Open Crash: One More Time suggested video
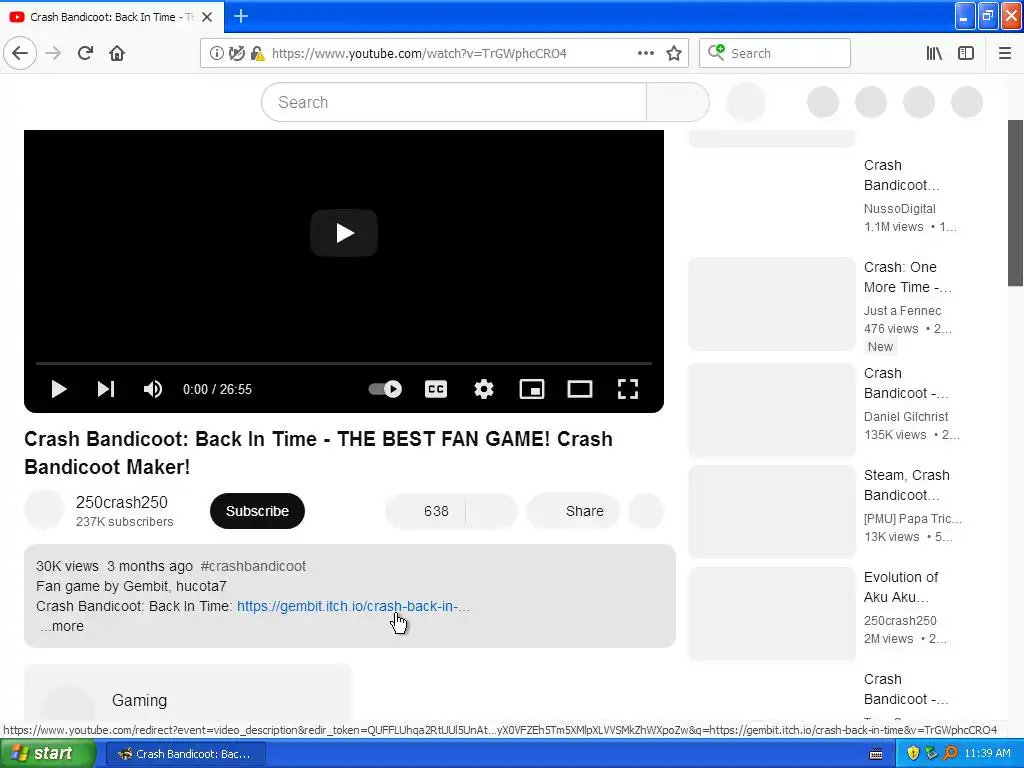The height and width of the screenshot is (768, 1024). pos(908,277)
